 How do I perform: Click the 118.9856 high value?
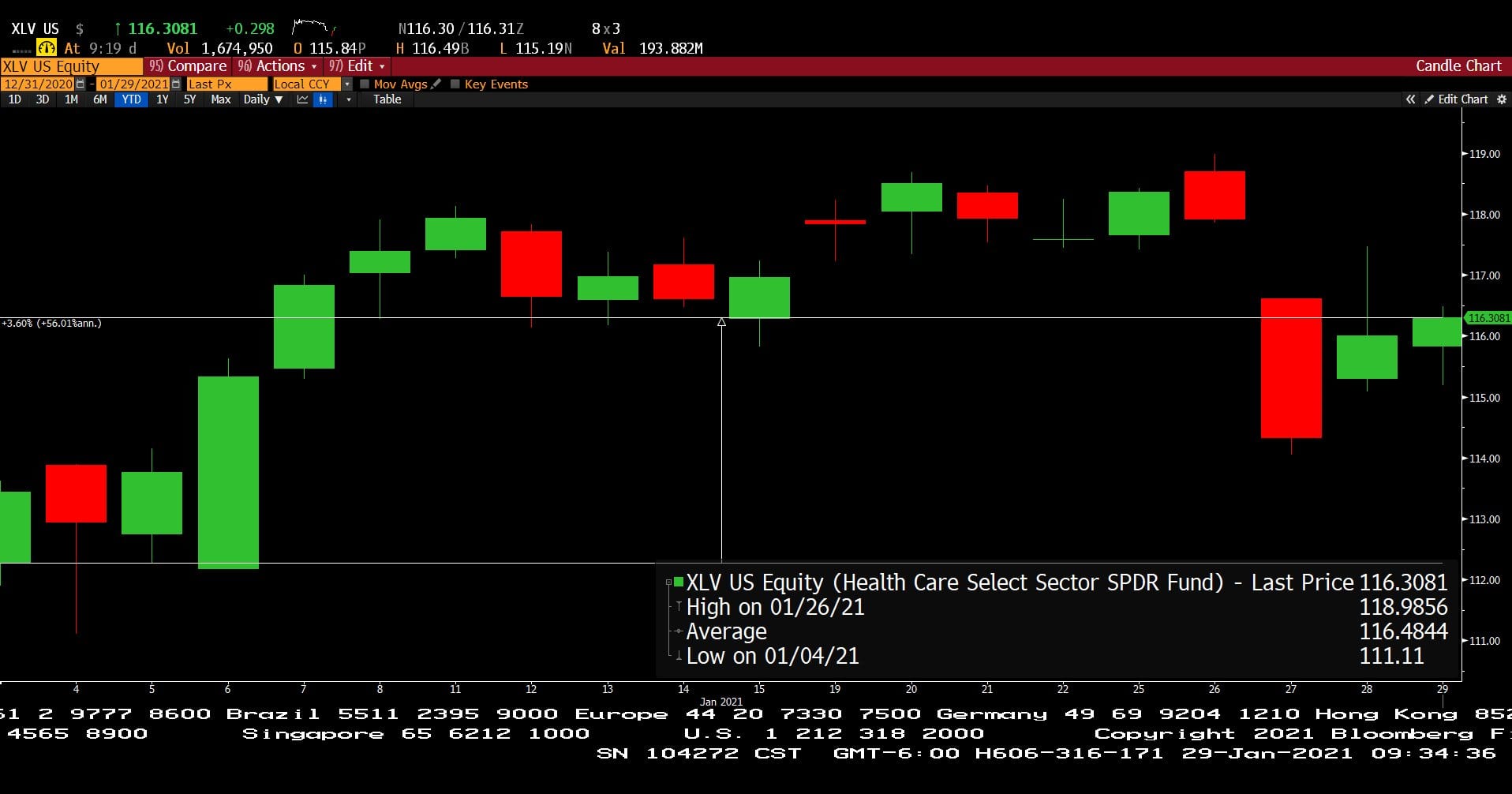click(x=1403, y=607)
